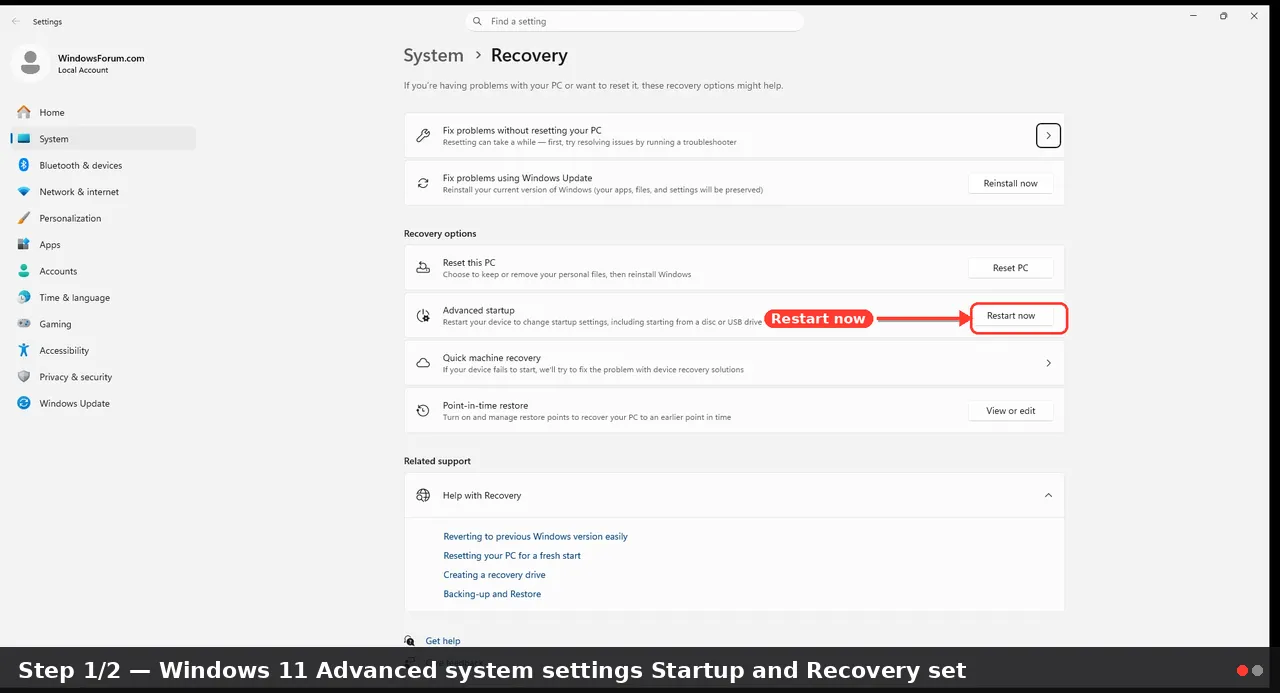
Task: Click the Windows Update circular arrows icon
Action: tap(23, 404)
